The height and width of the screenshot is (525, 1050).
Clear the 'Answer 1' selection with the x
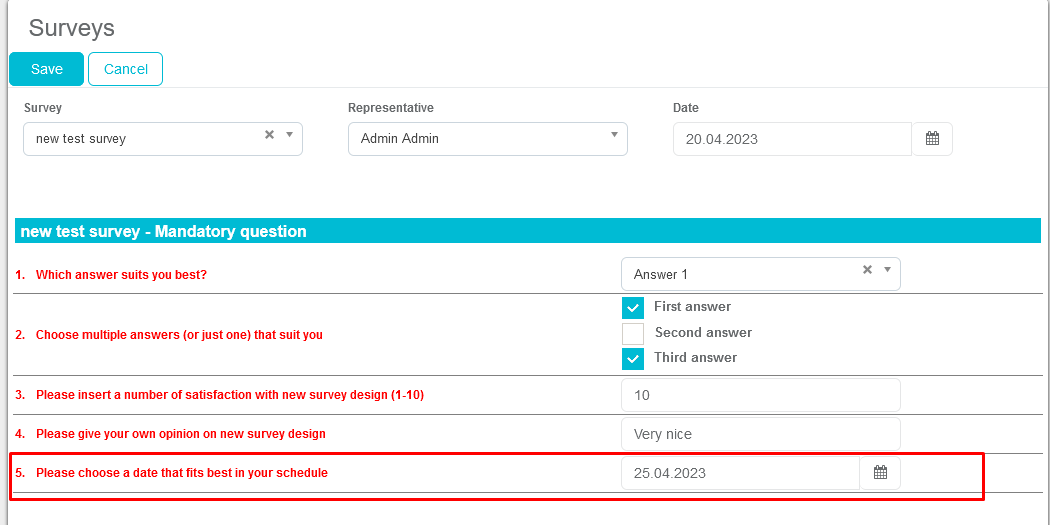click(867, 270)
